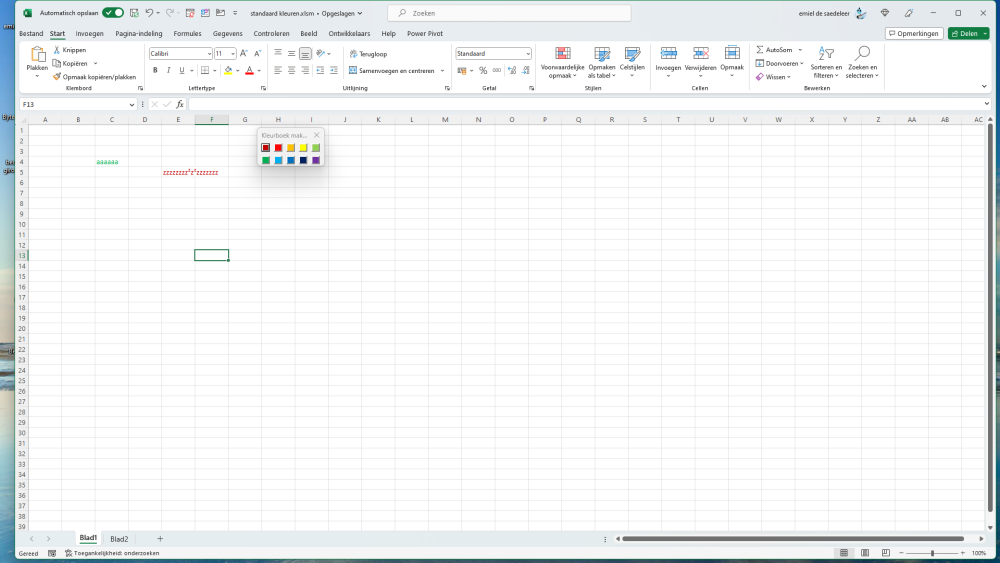Click the Opmerkingen button

[914, 33]
